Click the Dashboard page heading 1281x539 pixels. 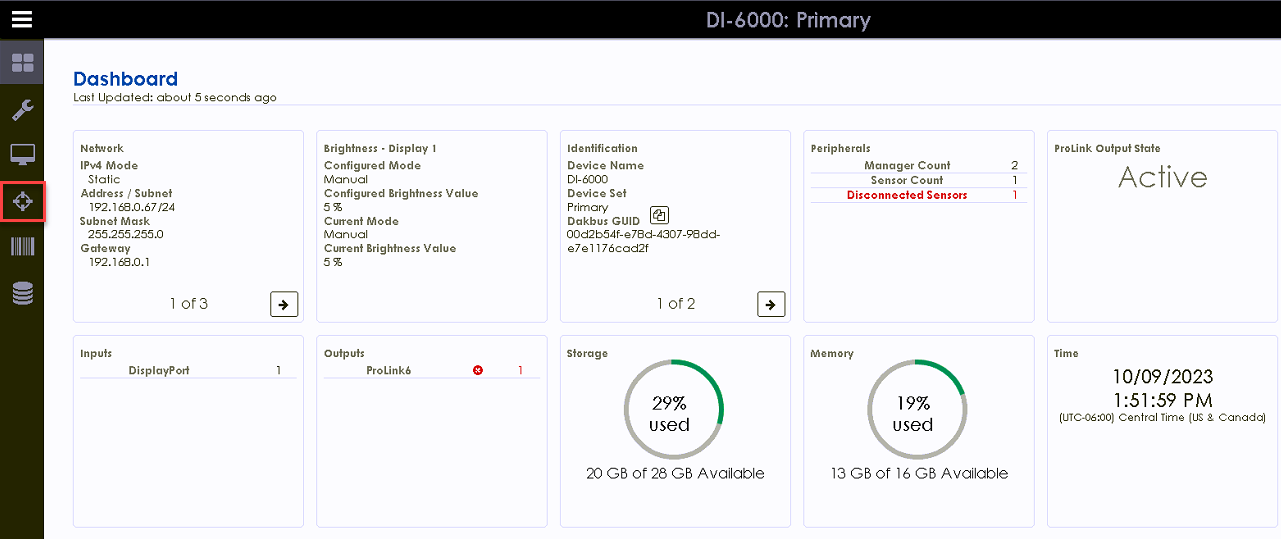coord(126,79)
